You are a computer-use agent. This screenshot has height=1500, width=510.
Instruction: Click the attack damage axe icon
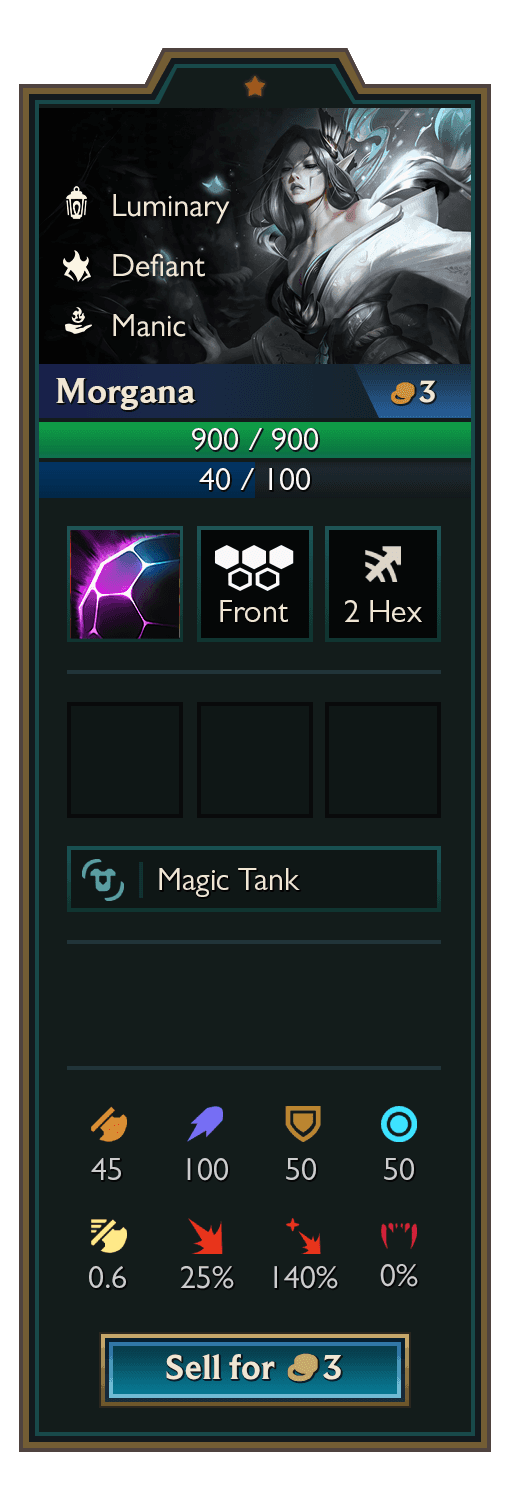pos(108,1125)
